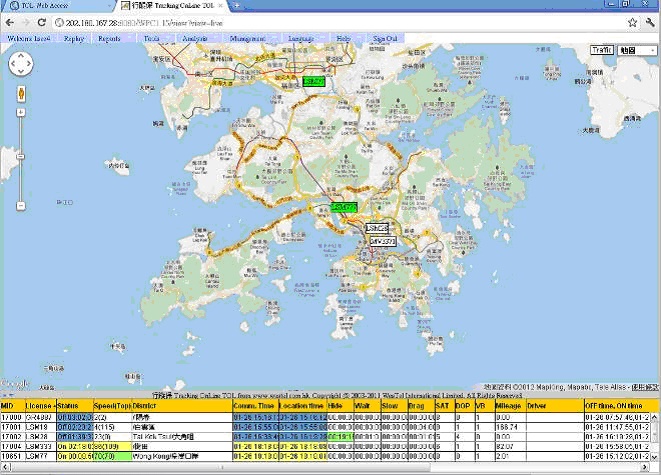
Task: Click the browser Forward arrow
Action: (x=25, y=22)
